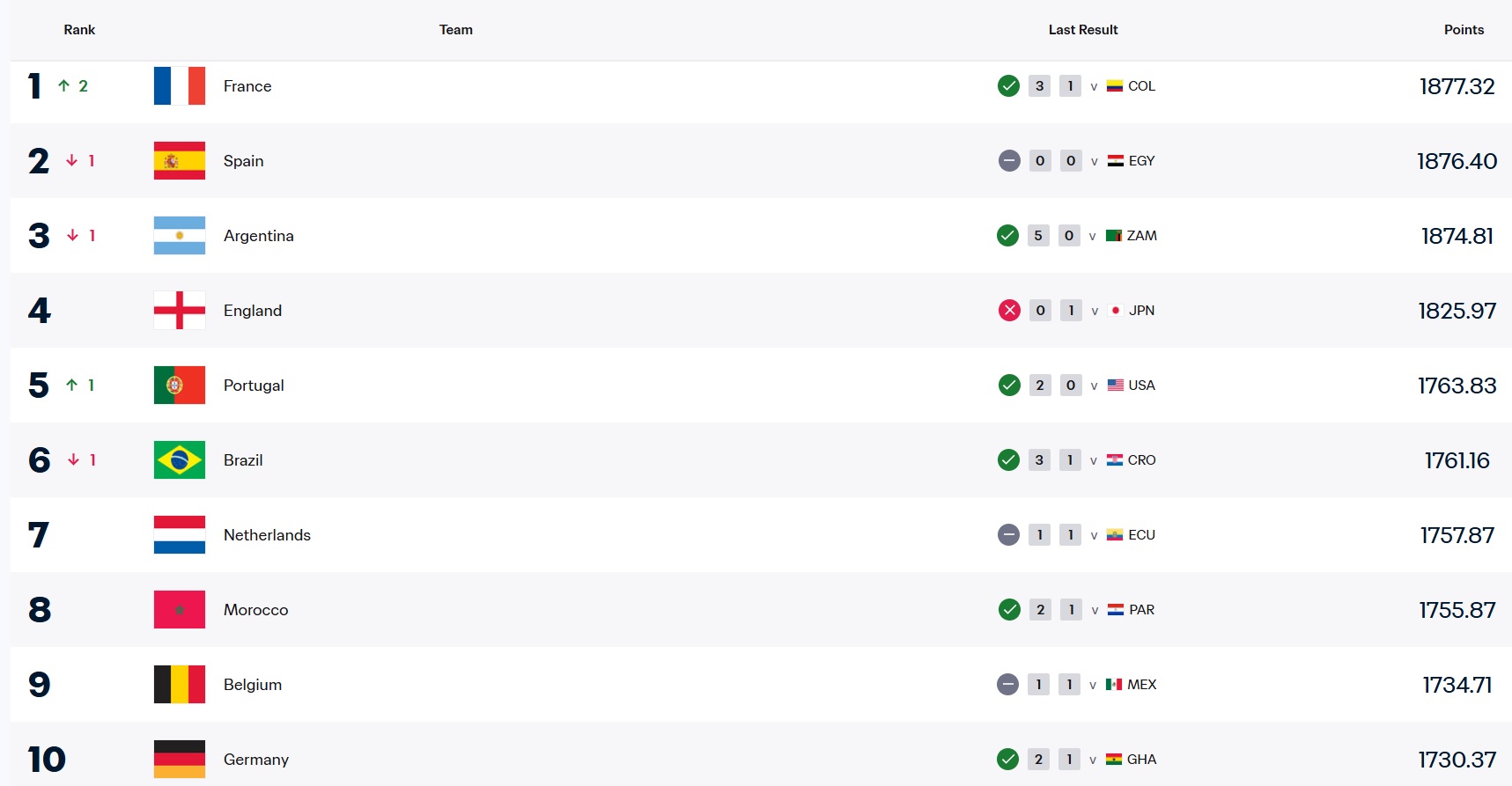Click the Brazil flag icon
Screen dimensions: 1512x786
pos(180,460)
